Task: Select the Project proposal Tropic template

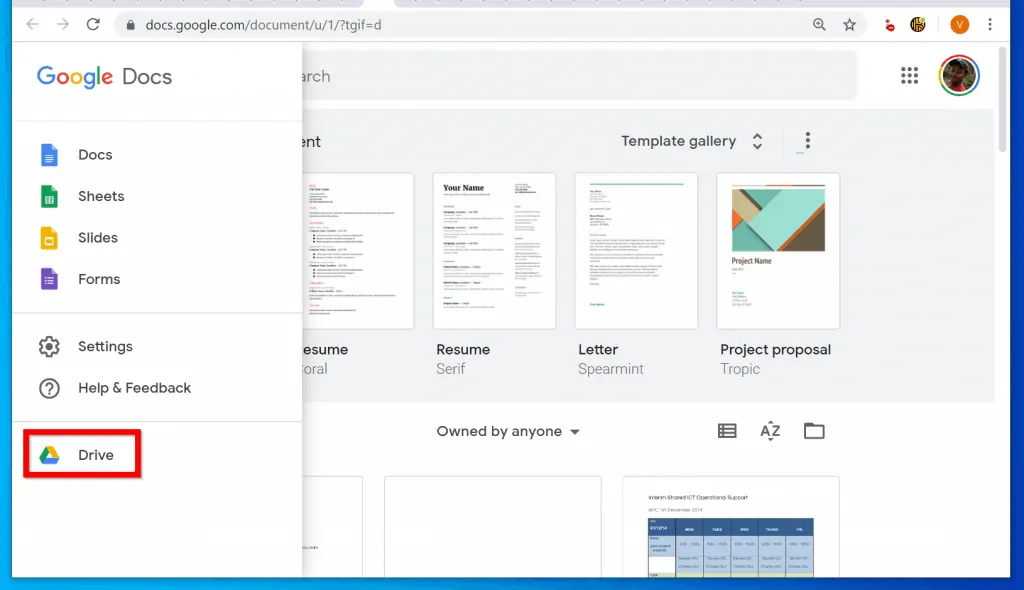Action: 778,250
